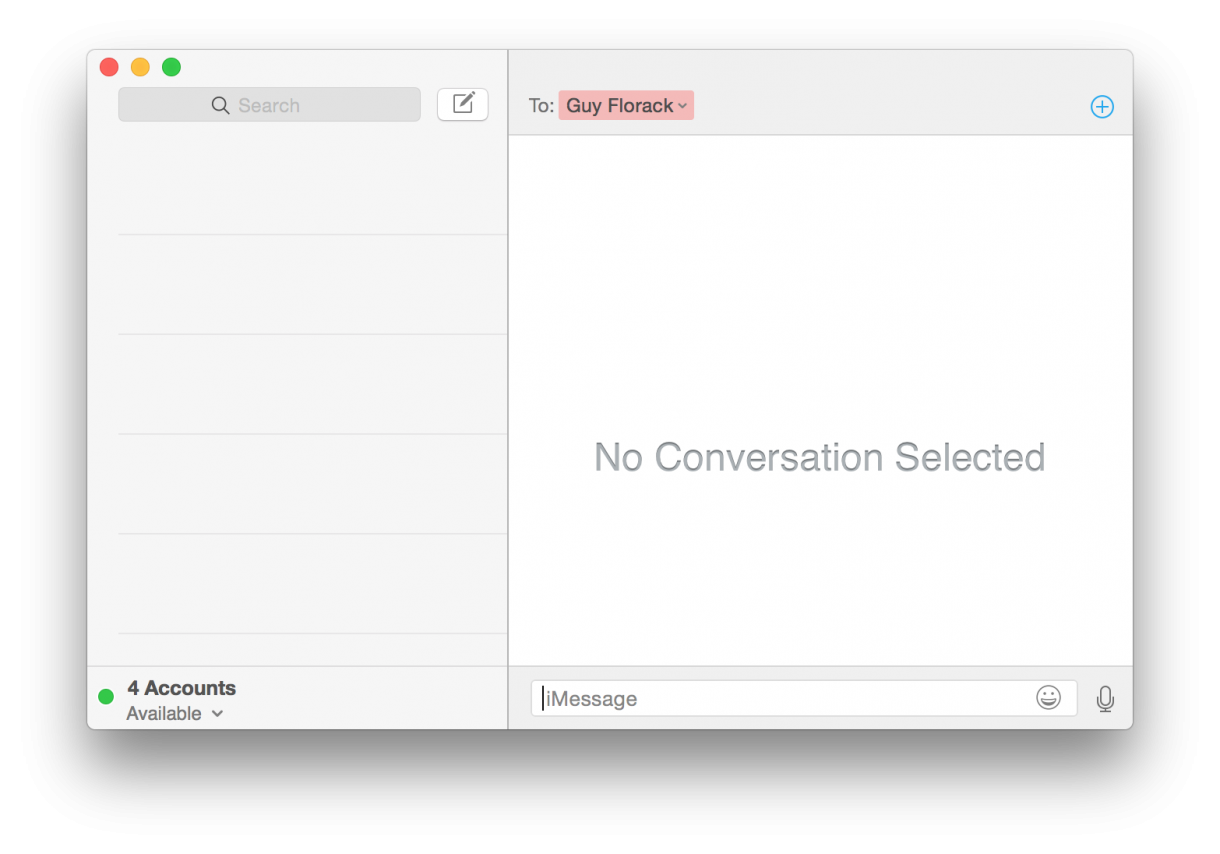Click No Conversation Selected area
This screenshot has width=1220, height=854.
(819, 457)
